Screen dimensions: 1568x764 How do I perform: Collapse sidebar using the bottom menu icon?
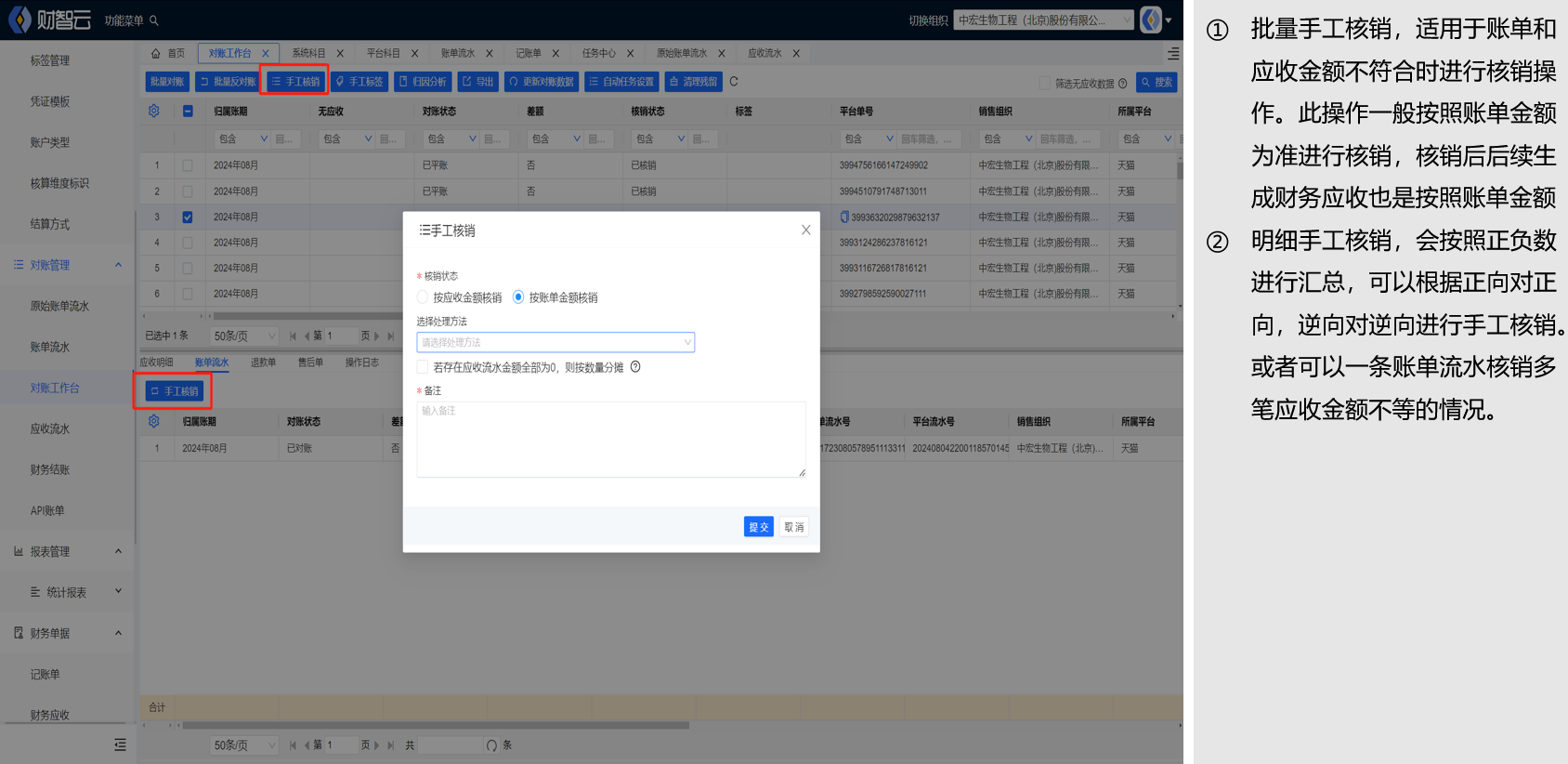[120, 744]
